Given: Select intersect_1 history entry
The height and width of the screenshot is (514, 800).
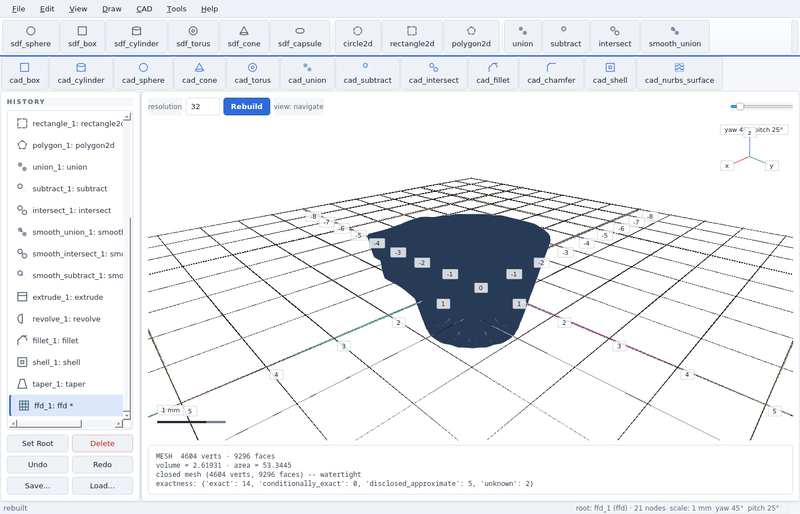Looking at the screenshot, I should (x=66, y=210).
